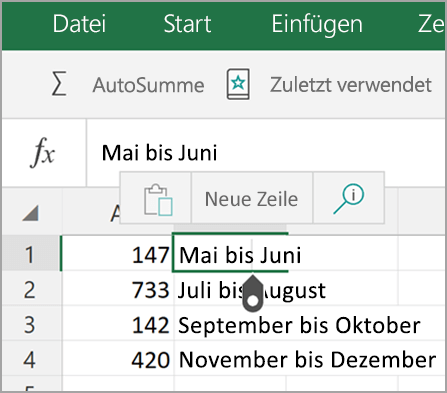This screenshot has width=447, height=393.
Task: Click the cell Mai bis Juni
Action: tap(230, 253)
